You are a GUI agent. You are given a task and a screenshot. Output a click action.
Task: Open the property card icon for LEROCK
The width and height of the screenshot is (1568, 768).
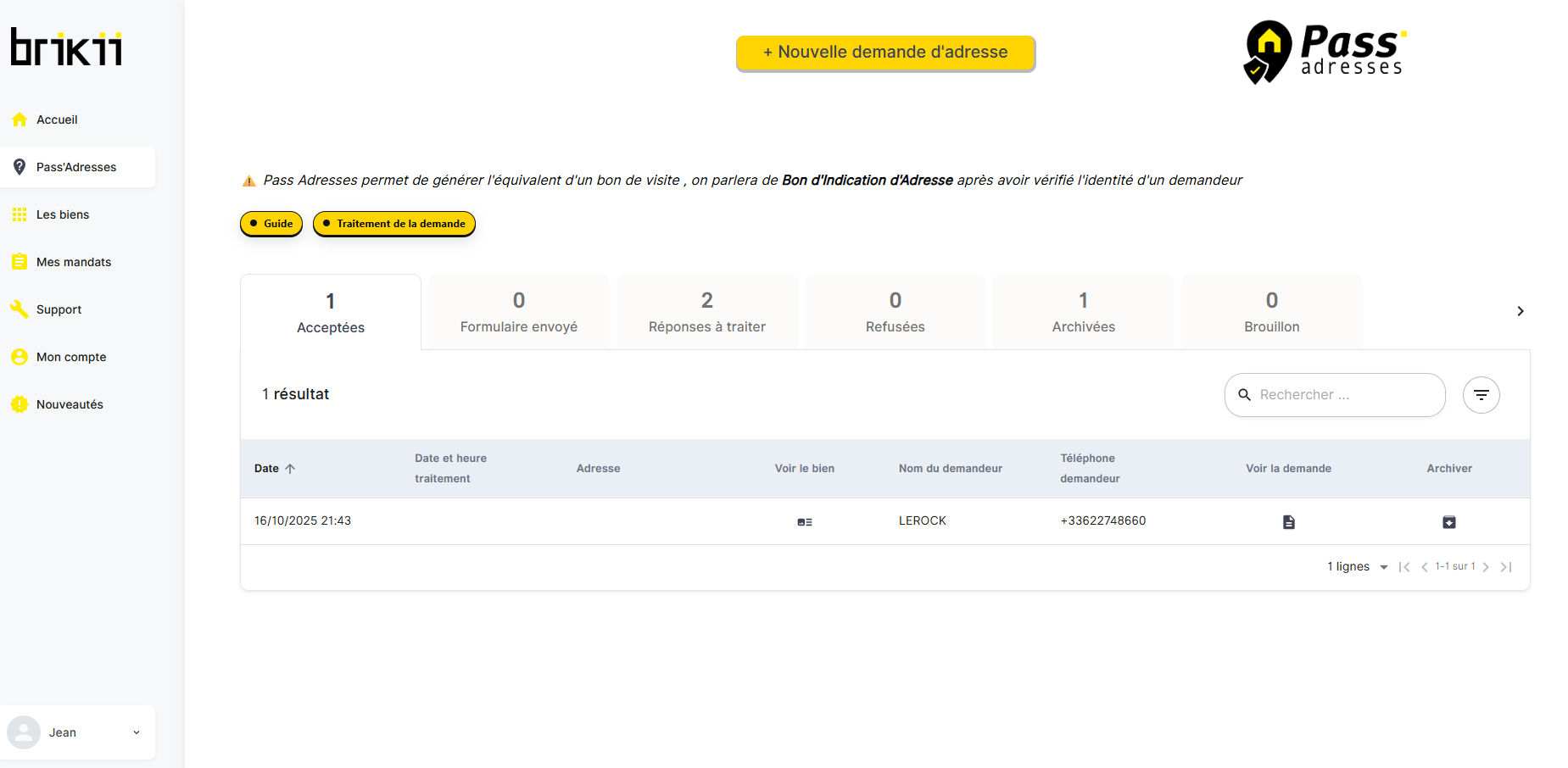805,522
